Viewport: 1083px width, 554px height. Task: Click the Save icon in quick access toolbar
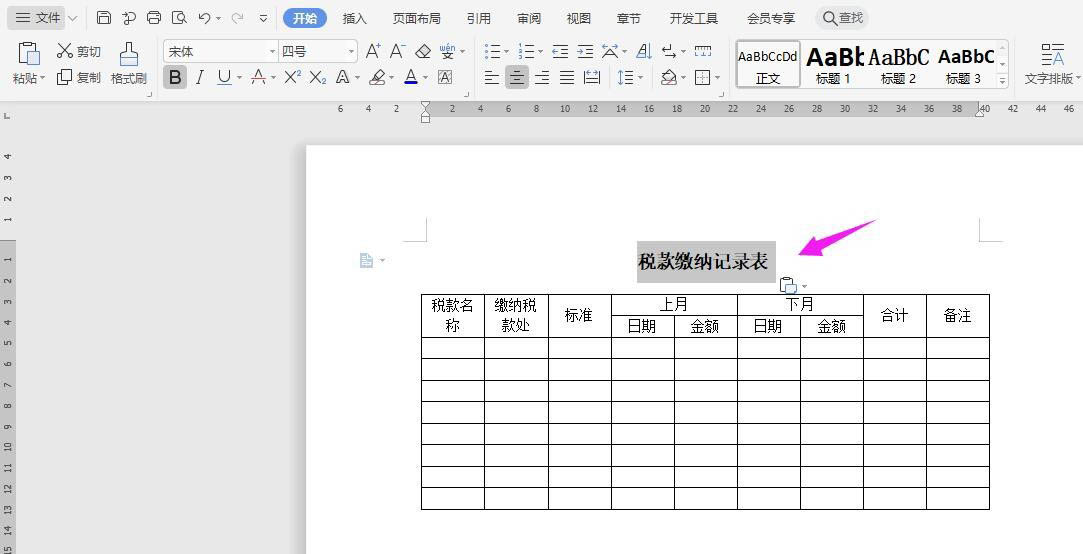click(x=104, y=18)
